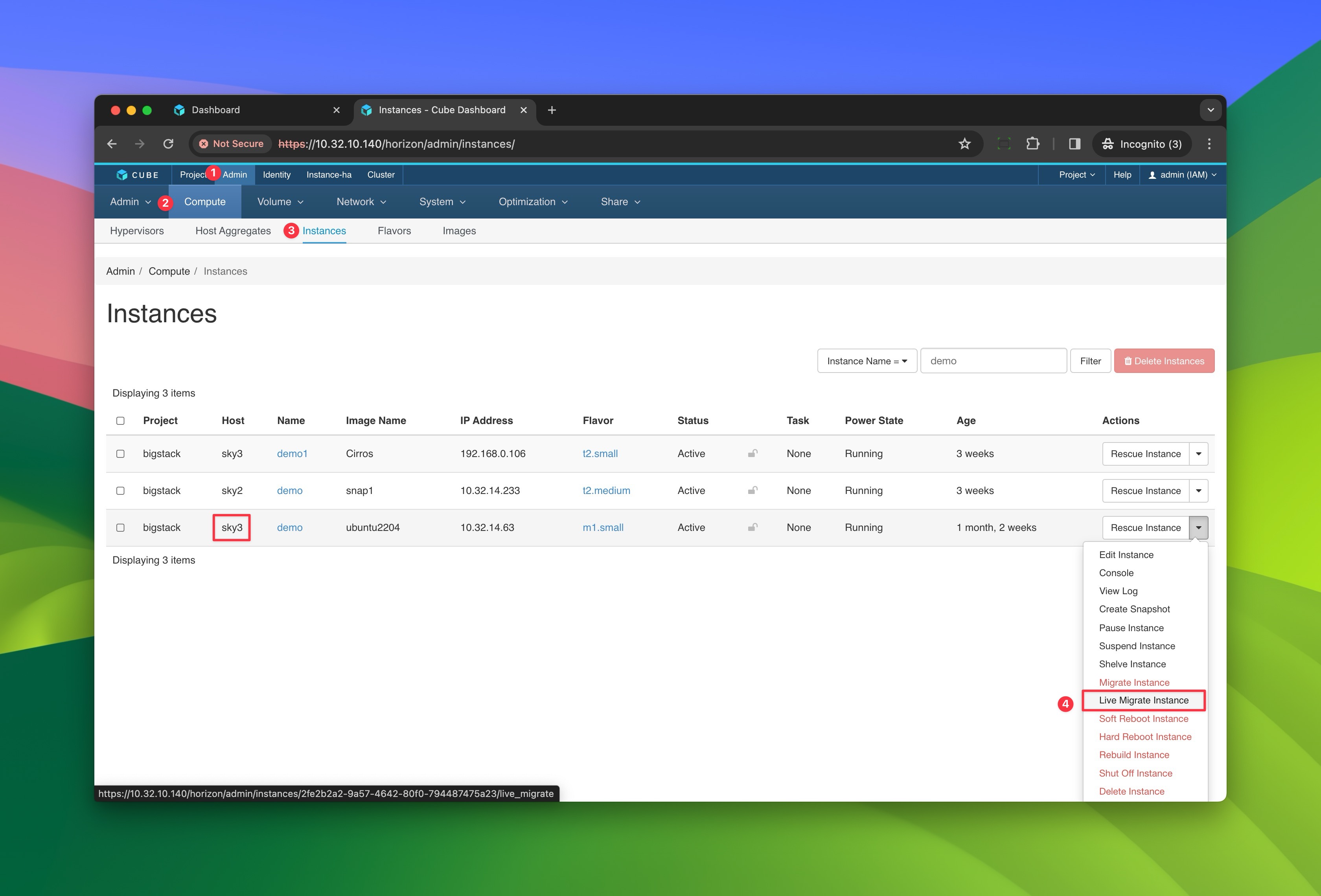This screenshot has width=1321, height=896.
Task: Go to the Host Aggregates tab
Action: 233,231
